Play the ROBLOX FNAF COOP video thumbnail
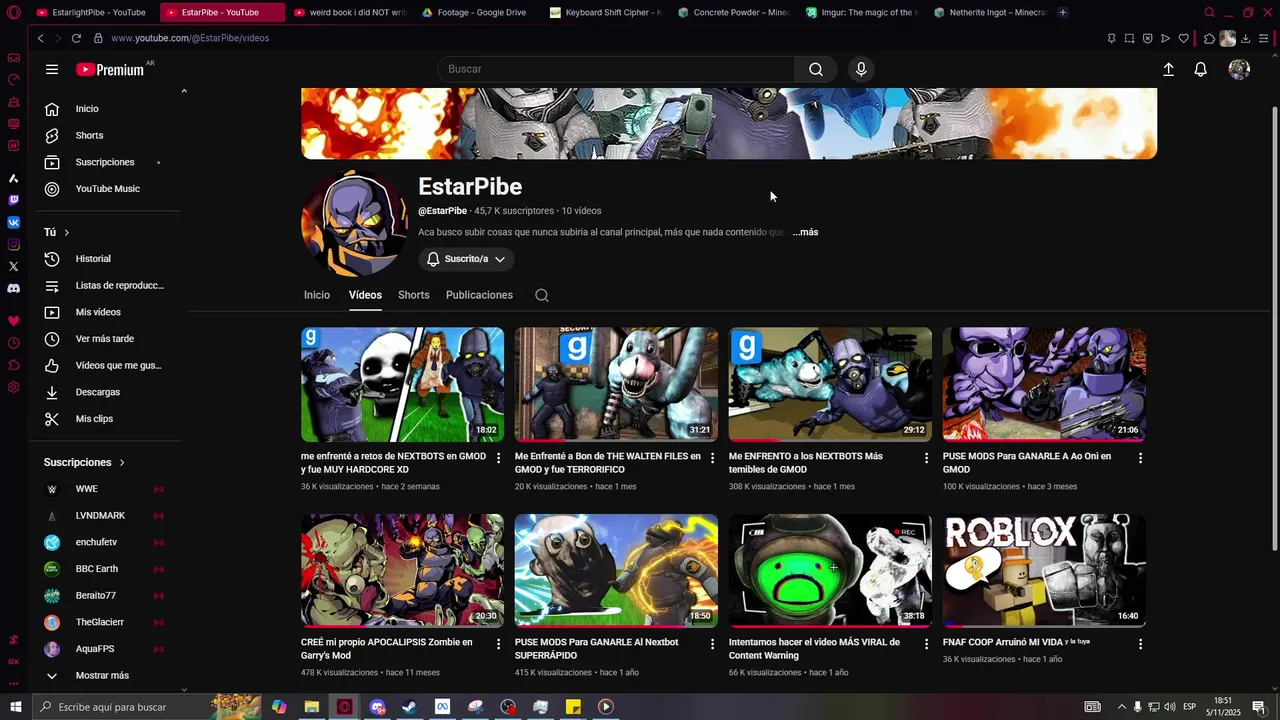 pos(1044,571)
